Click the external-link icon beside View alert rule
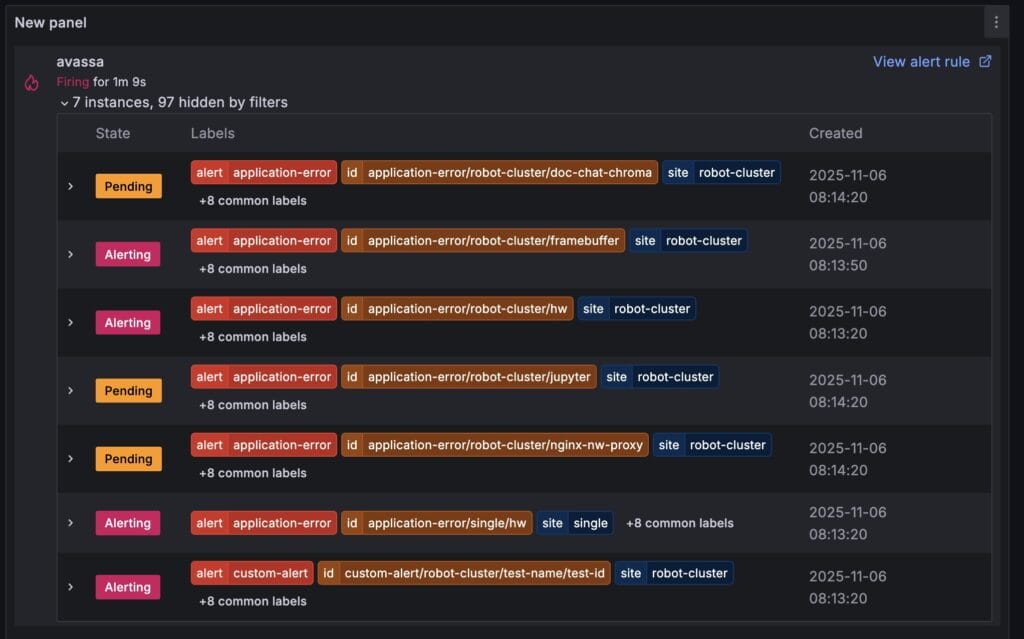1024x639 pixels. tap(984, 61)
